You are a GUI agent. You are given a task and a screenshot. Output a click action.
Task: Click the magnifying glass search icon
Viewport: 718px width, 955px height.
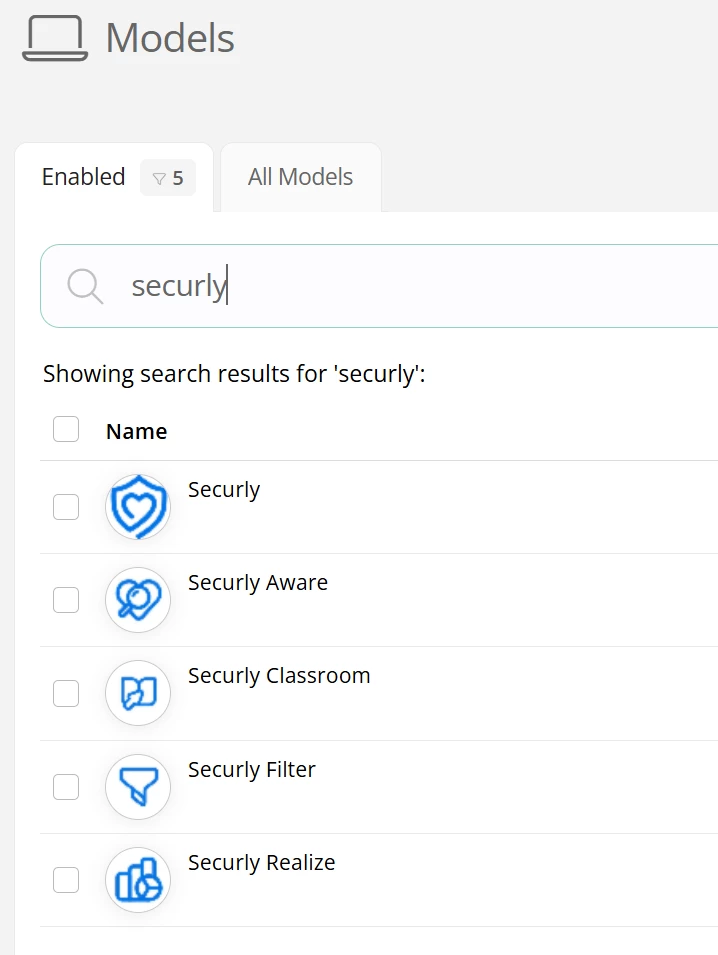(85, 286)
